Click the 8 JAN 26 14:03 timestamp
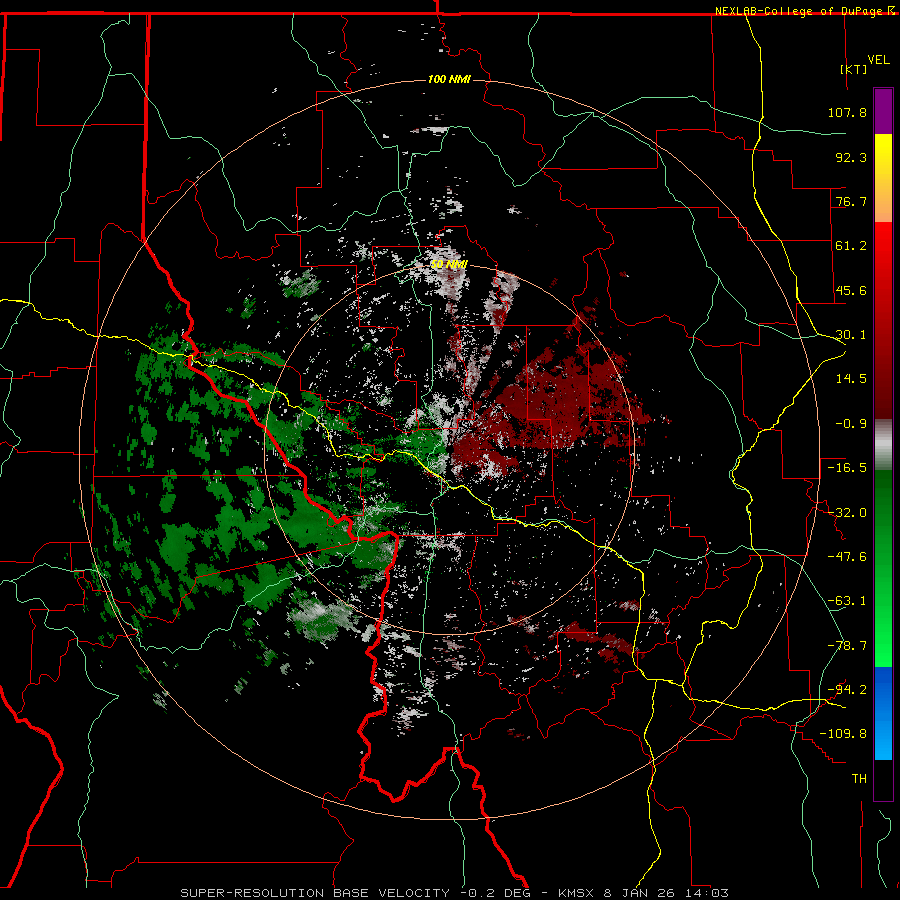900x900 pixels. [666, 893]
